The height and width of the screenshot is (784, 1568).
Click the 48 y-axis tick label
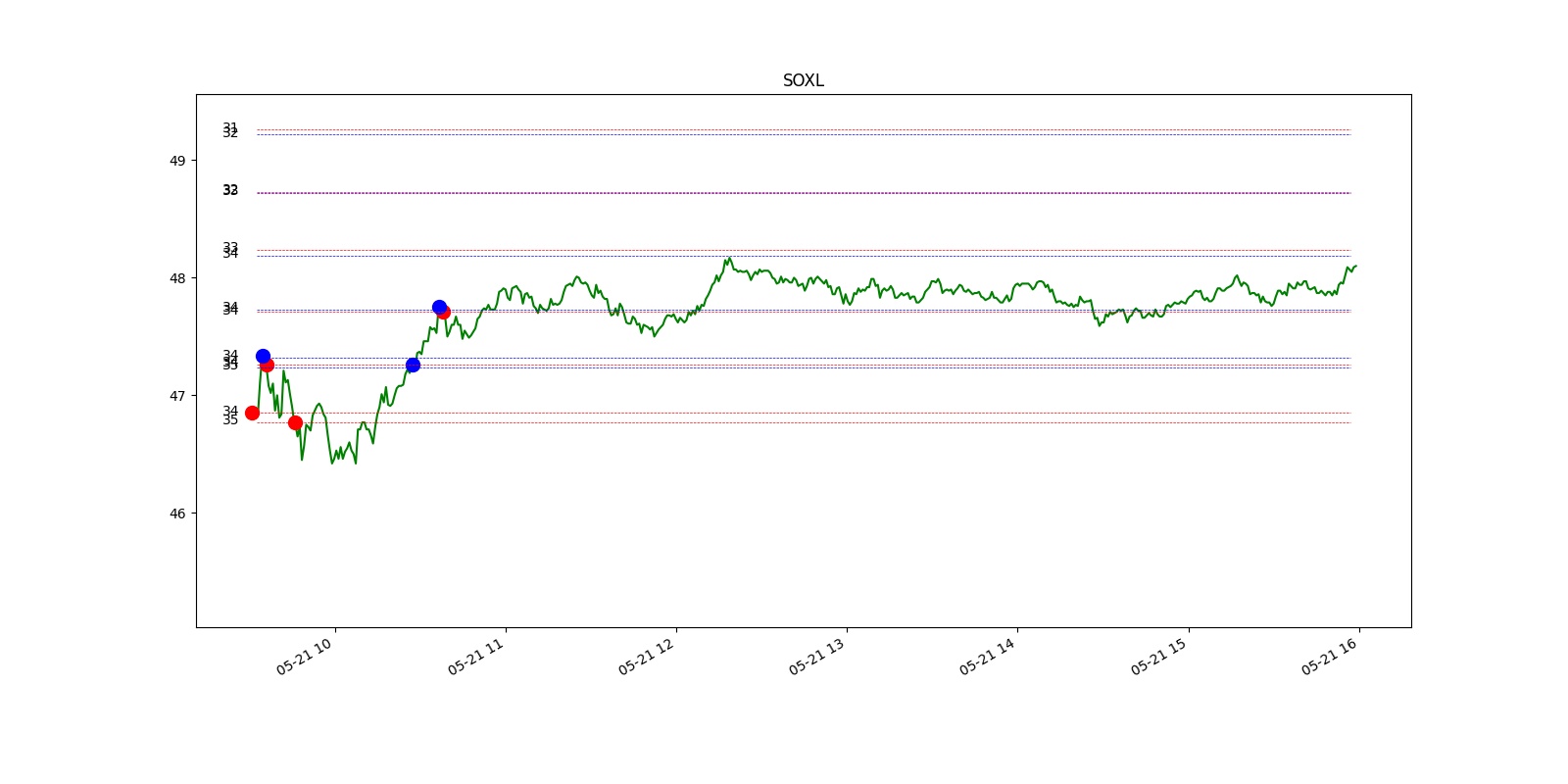pyautogui.click(x=177, y=278)
